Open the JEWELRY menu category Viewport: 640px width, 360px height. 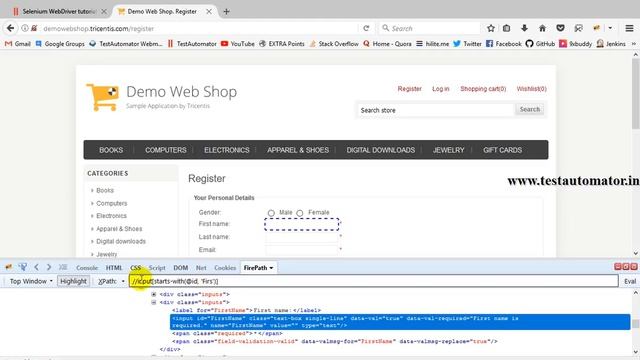point(449,150)
